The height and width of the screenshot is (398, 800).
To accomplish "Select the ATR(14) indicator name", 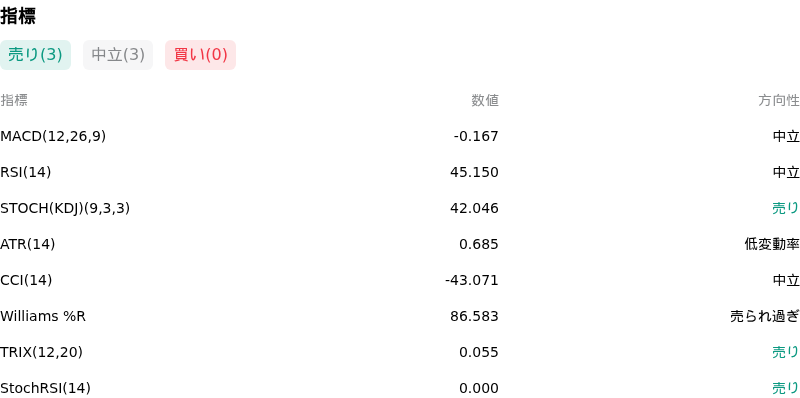I will point(28,244).
